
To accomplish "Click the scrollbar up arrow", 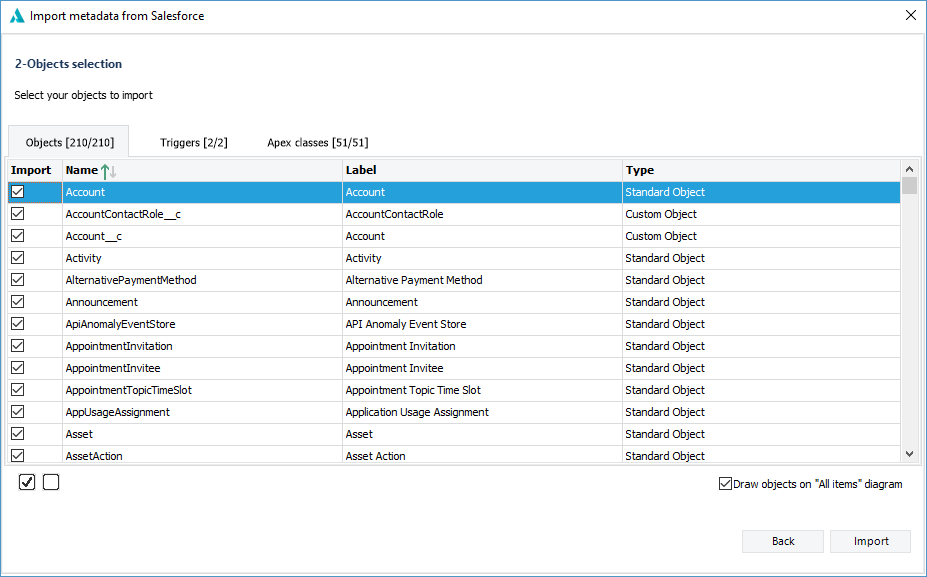I will pyautogui.click(x=909, y=169).
